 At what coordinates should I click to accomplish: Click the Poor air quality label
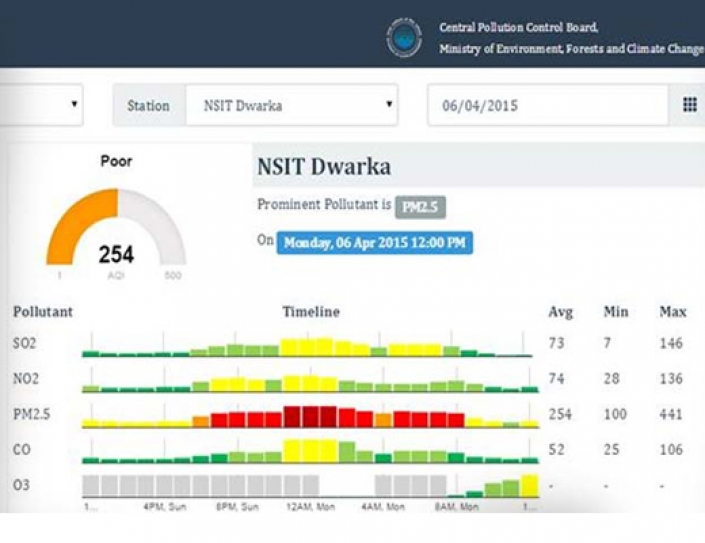point(116,161)
